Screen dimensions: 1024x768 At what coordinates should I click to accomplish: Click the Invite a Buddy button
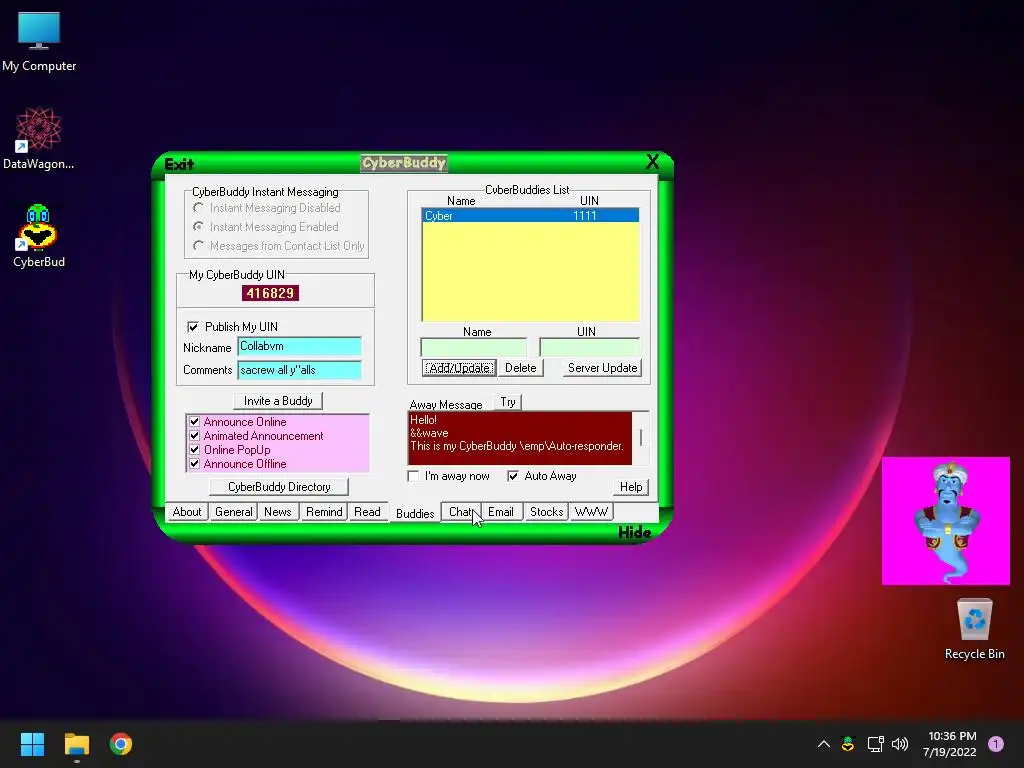(278, 401)
